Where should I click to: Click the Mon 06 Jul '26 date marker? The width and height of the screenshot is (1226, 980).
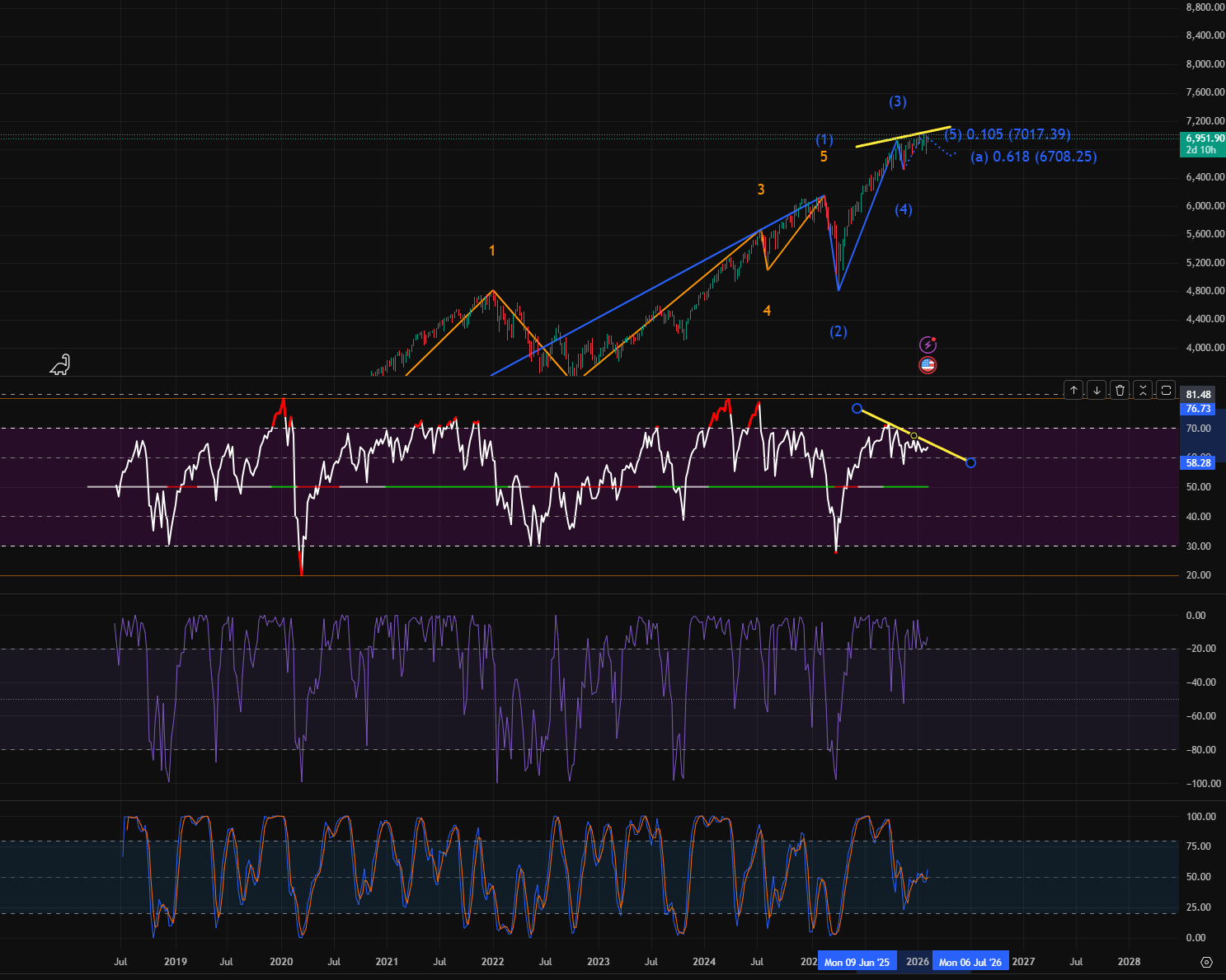[x=970, y=962]
